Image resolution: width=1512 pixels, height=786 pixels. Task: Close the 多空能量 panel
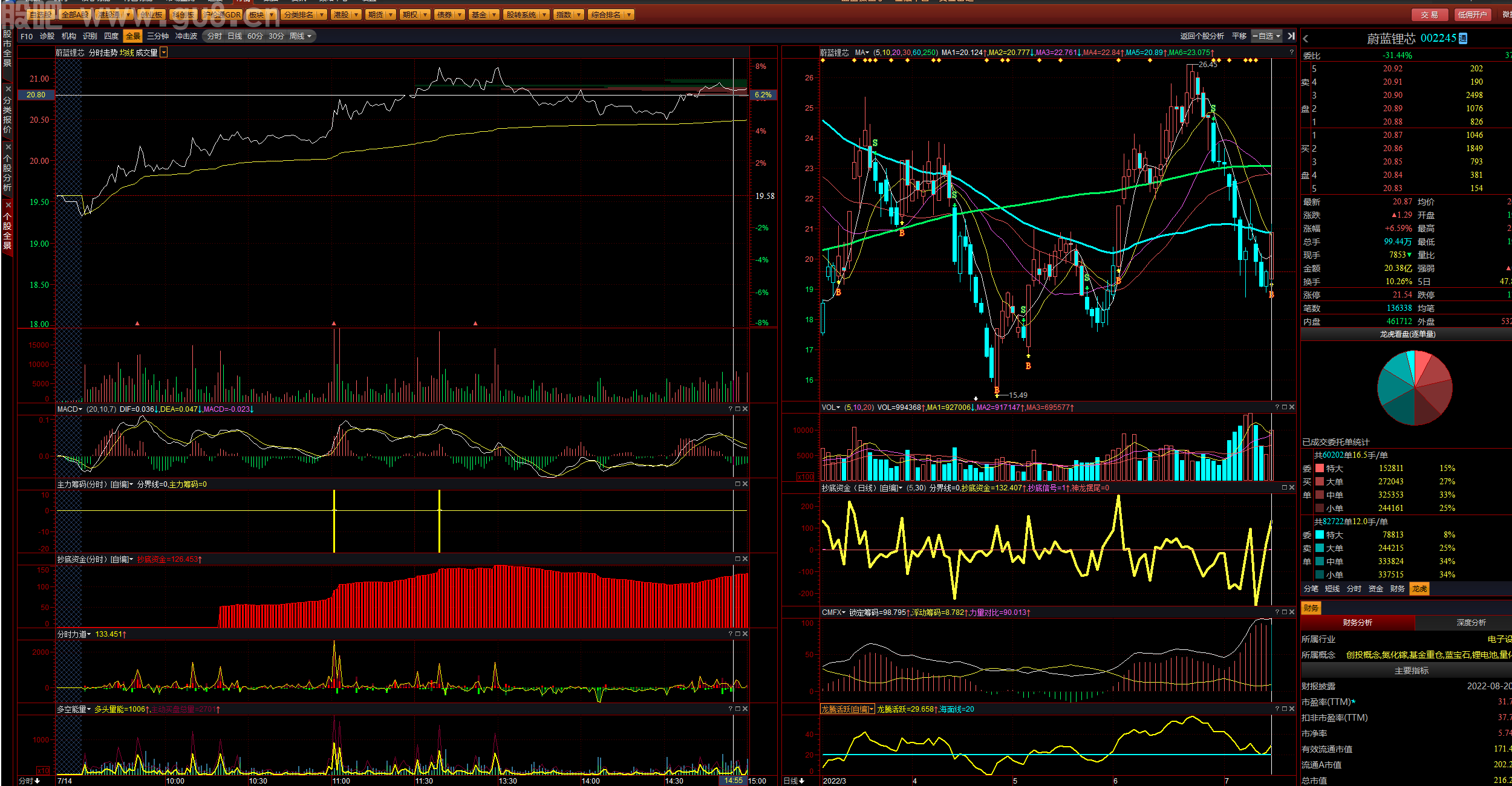pyautogui.click(x=745, y=709)
